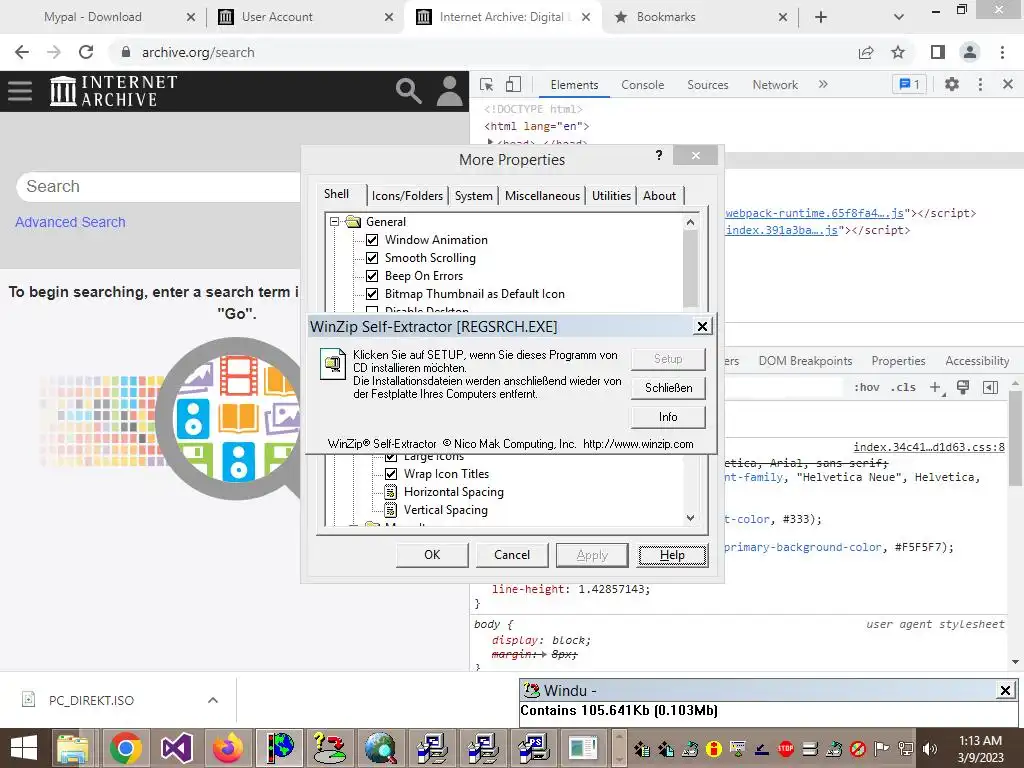Open Visual Studio from the taskbar
Screen dimensions: 1024x768
tap(176, 748)
